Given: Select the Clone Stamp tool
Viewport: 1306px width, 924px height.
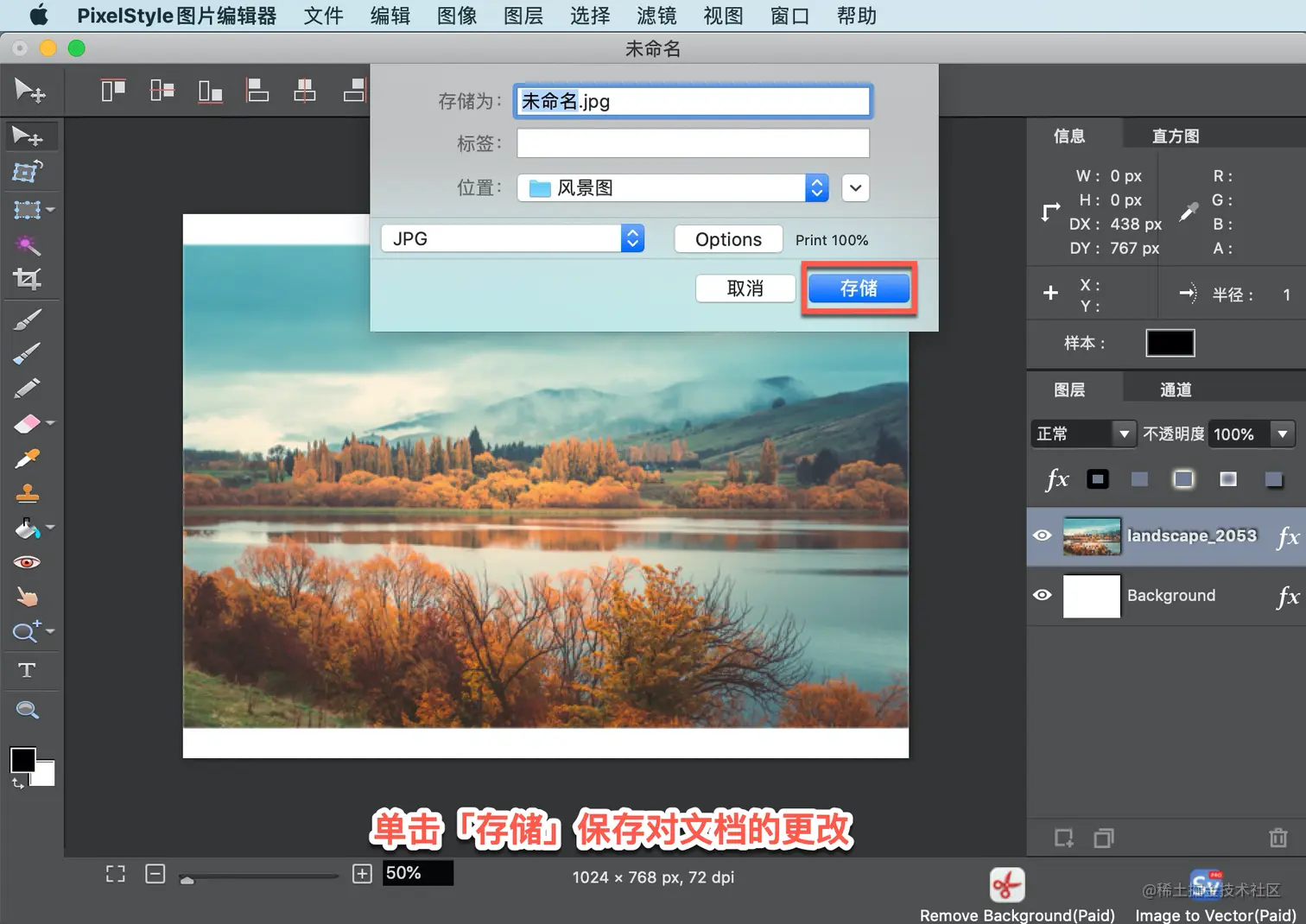Looking at the screenshot, I should [27, 493].
